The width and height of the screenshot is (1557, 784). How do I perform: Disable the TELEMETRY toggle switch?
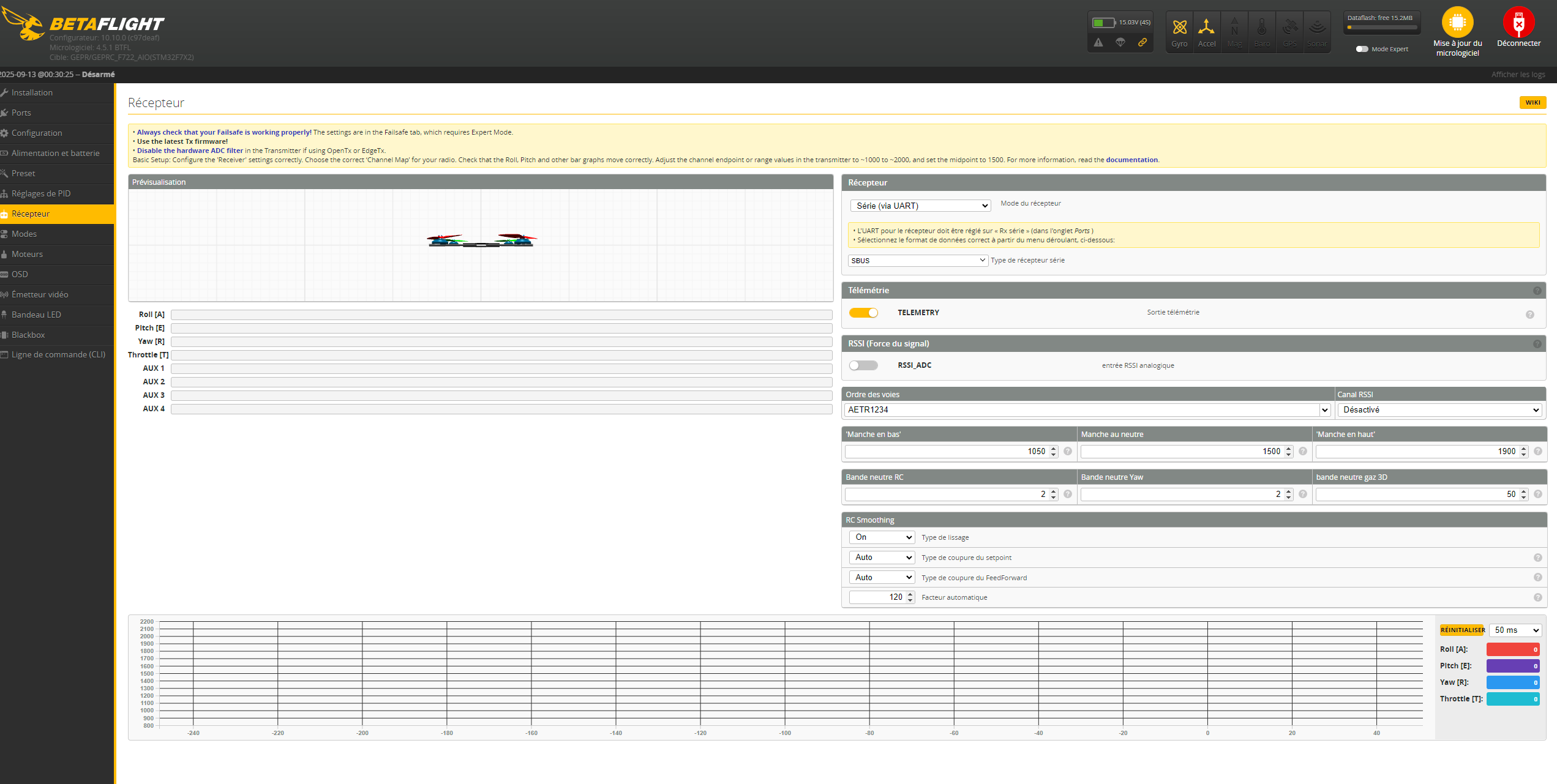[863, 313]
